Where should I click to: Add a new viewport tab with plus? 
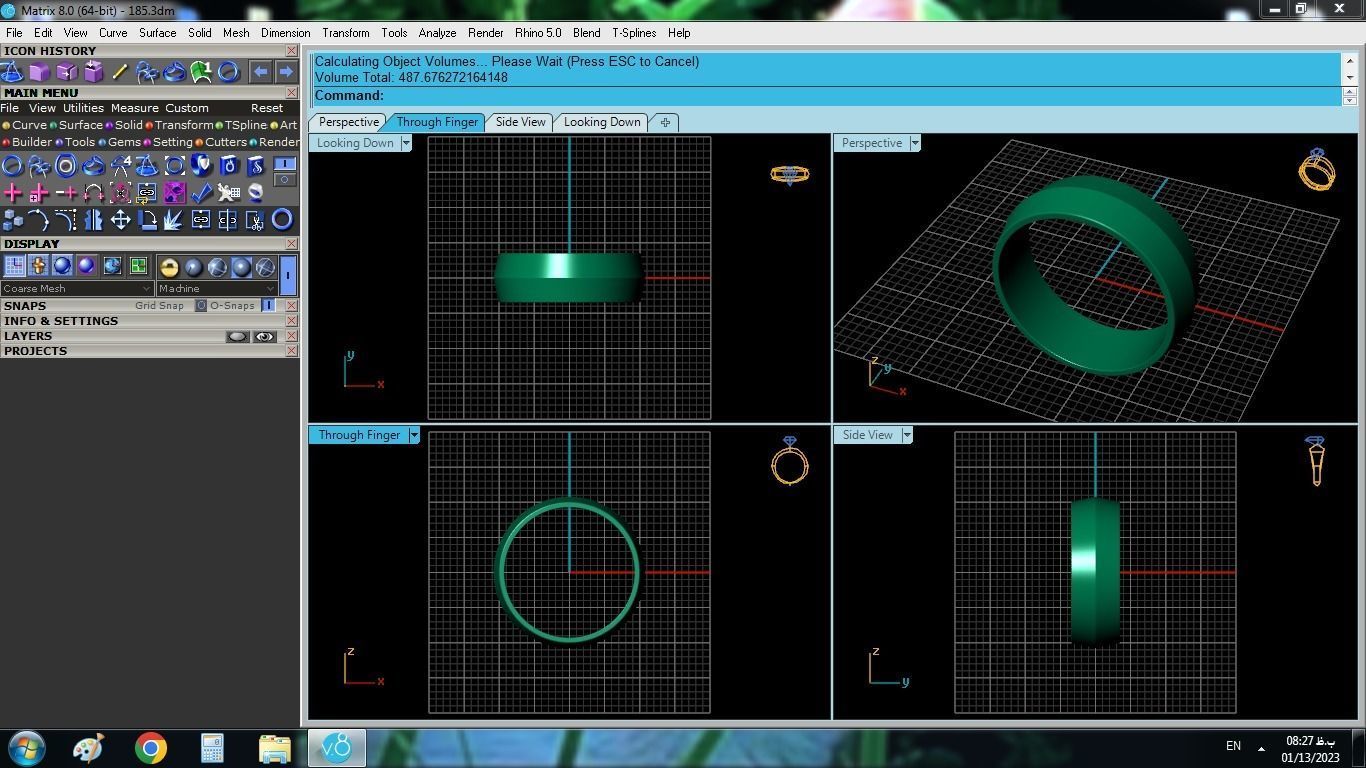pyautogui.click(x=665, y=122)
